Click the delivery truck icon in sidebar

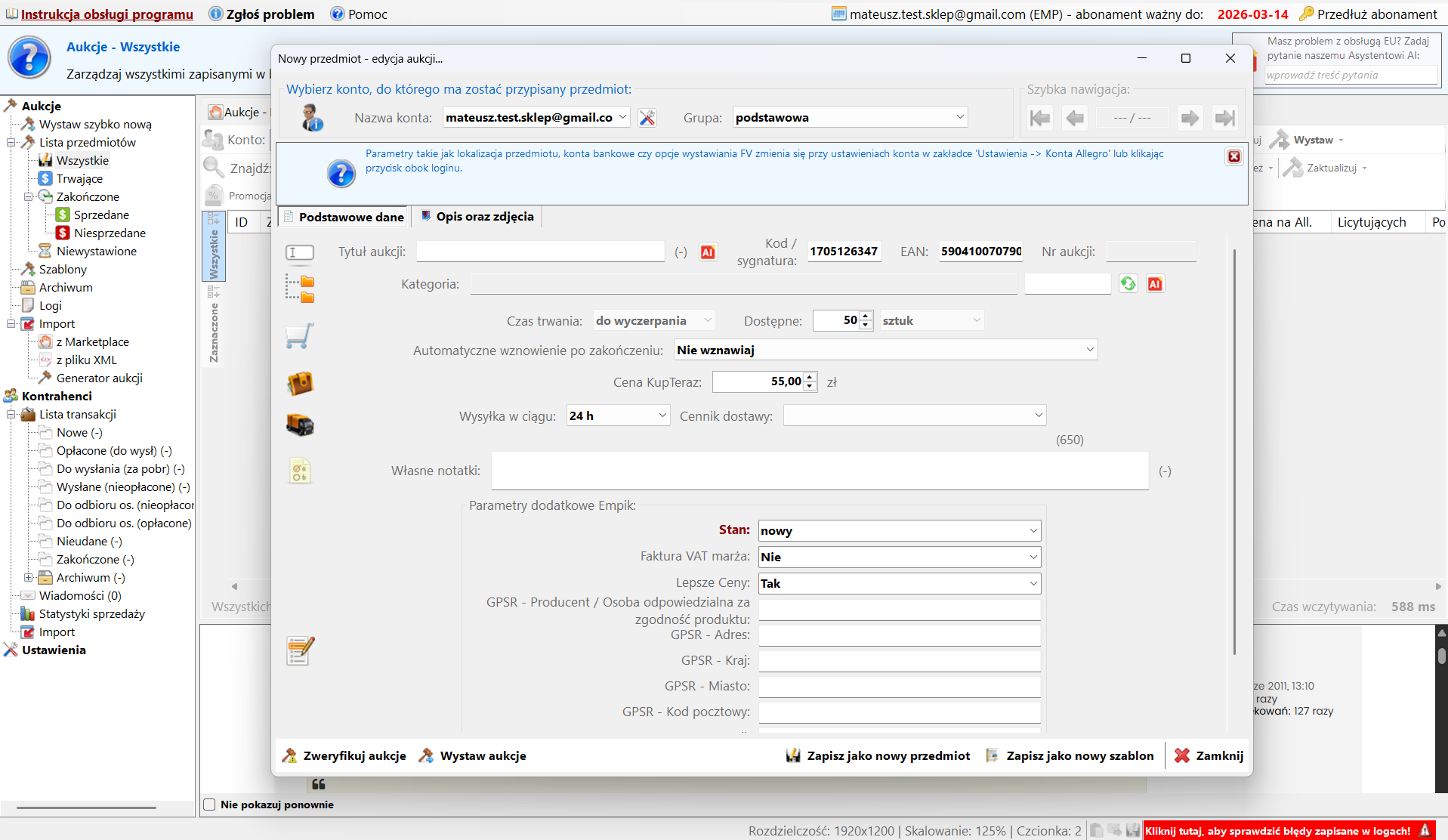click(300, 425)
